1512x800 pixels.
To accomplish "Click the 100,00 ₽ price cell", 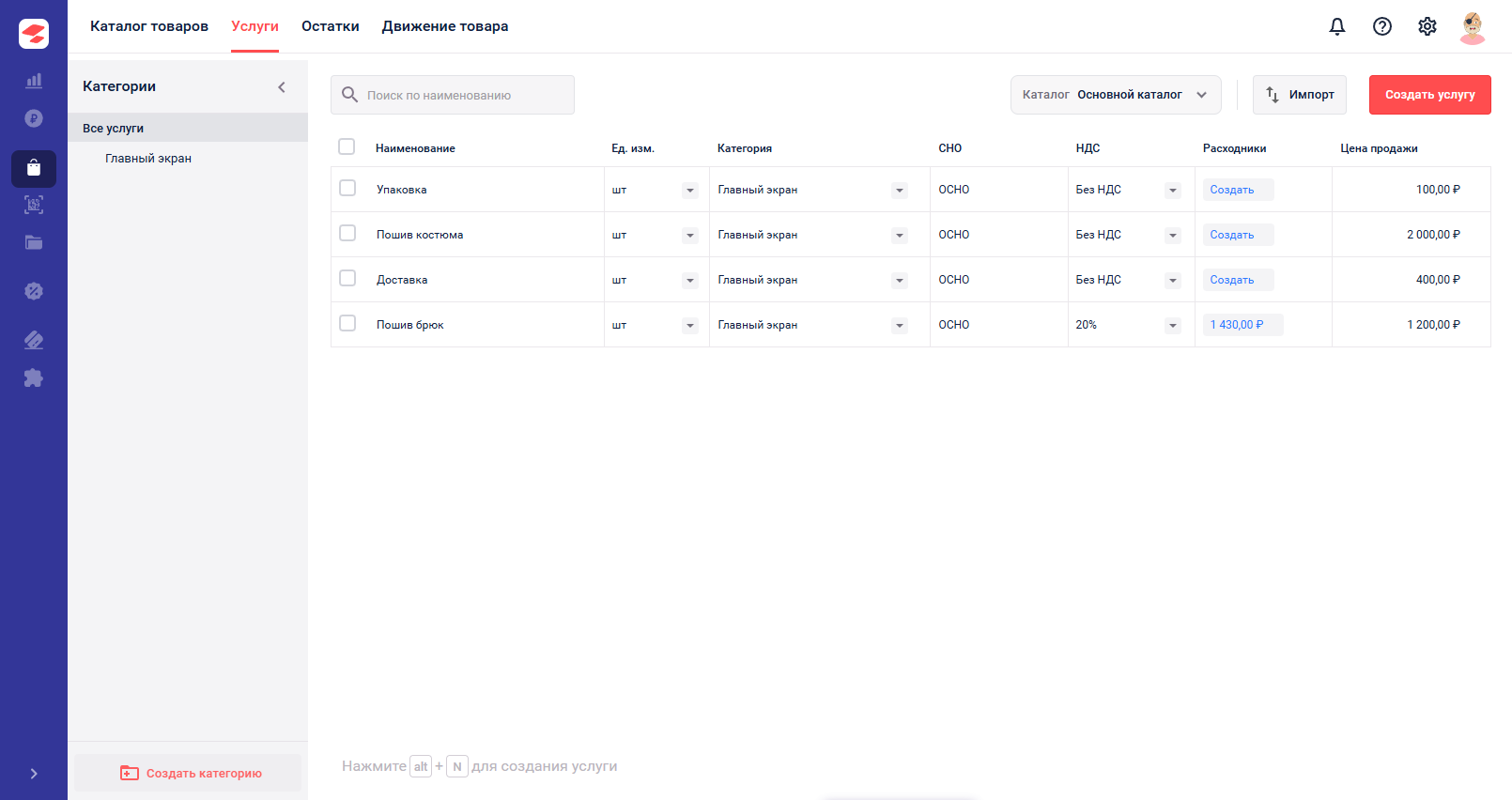I will [1412, 190].
